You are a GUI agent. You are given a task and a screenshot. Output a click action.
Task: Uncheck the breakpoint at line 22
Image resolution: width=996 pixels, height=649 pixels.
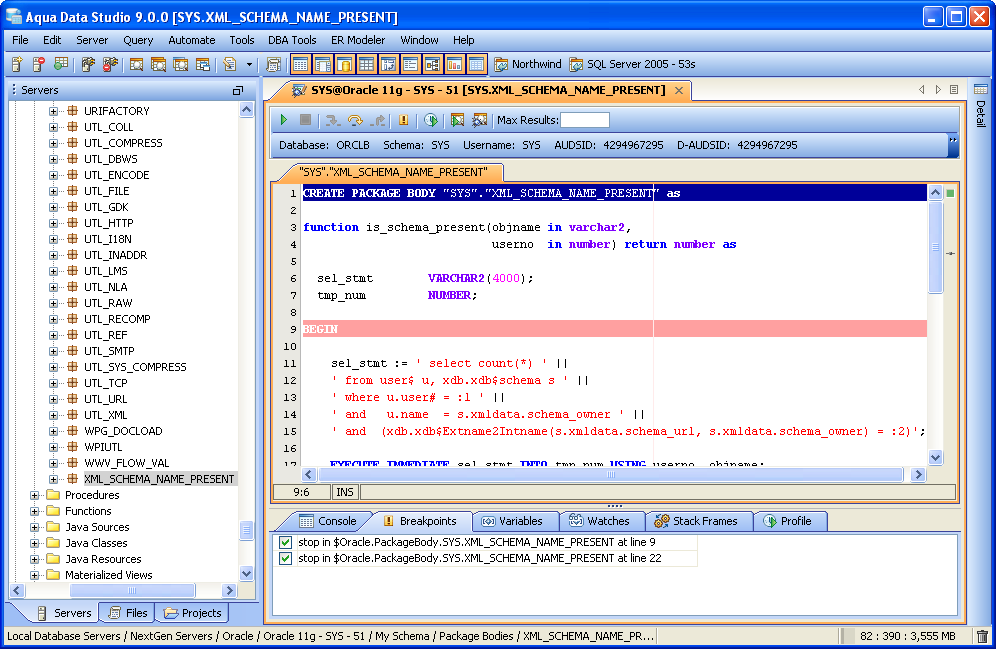tap(285, 558)
